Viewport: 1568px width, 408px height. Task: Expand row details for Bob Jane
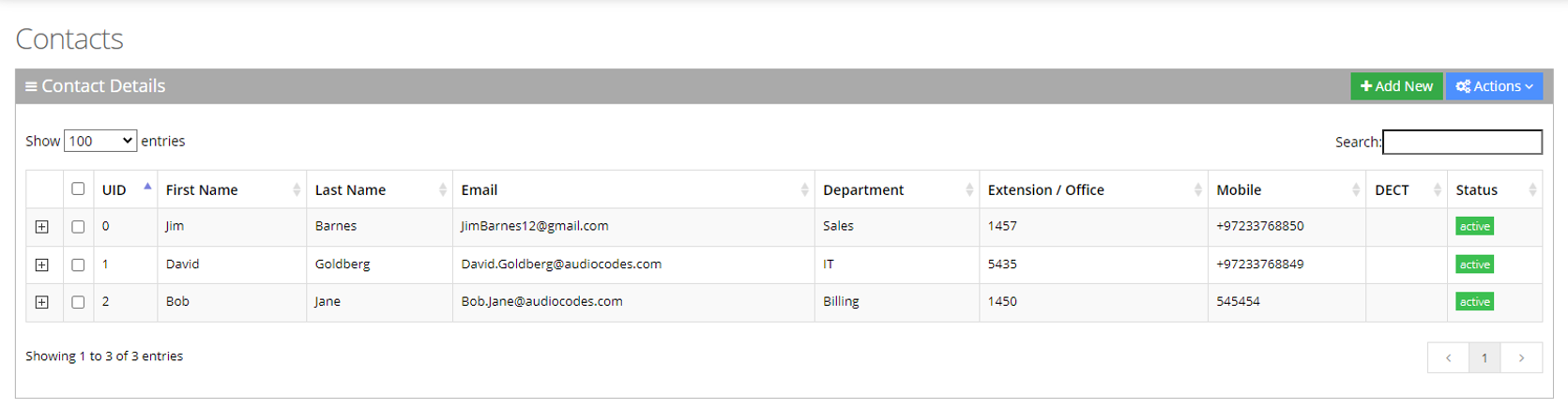click(42, 302)
